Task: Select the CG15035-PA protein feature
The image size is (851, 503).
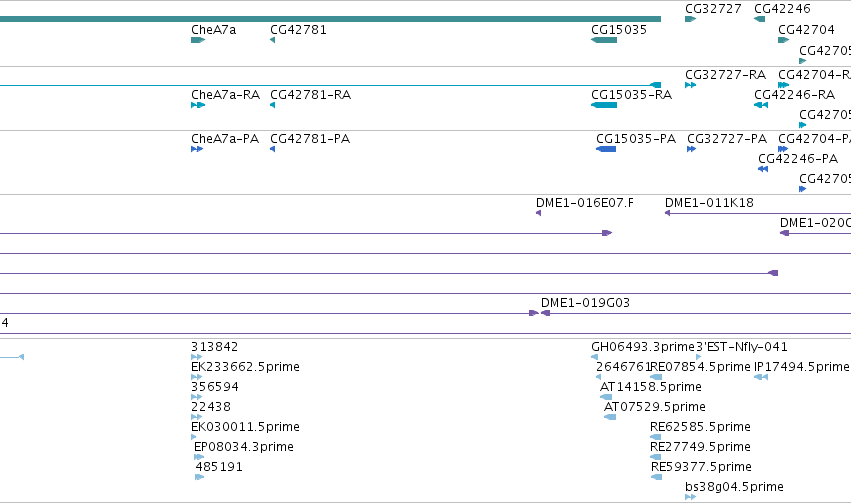Action: 606,149
